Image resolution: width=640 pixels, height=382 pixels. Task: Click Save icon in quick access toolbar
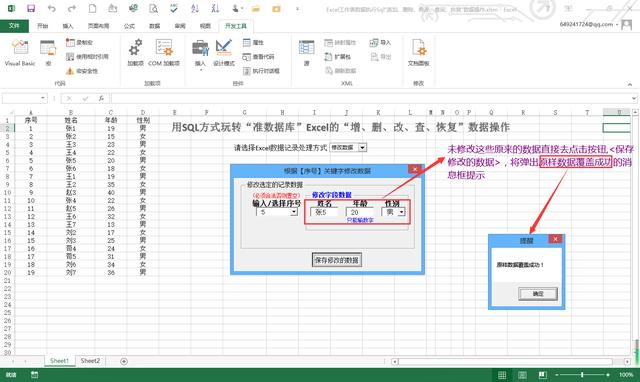coord(31,9)
